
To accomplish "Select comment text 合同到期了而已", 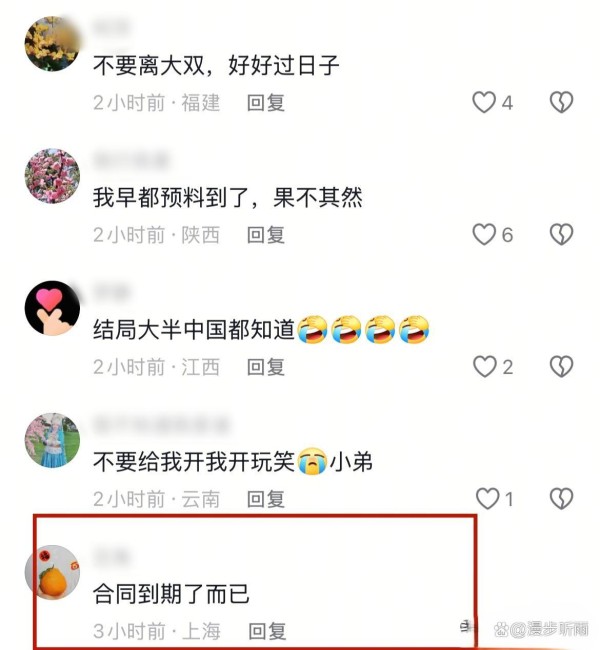I will (x=171, y=594).
